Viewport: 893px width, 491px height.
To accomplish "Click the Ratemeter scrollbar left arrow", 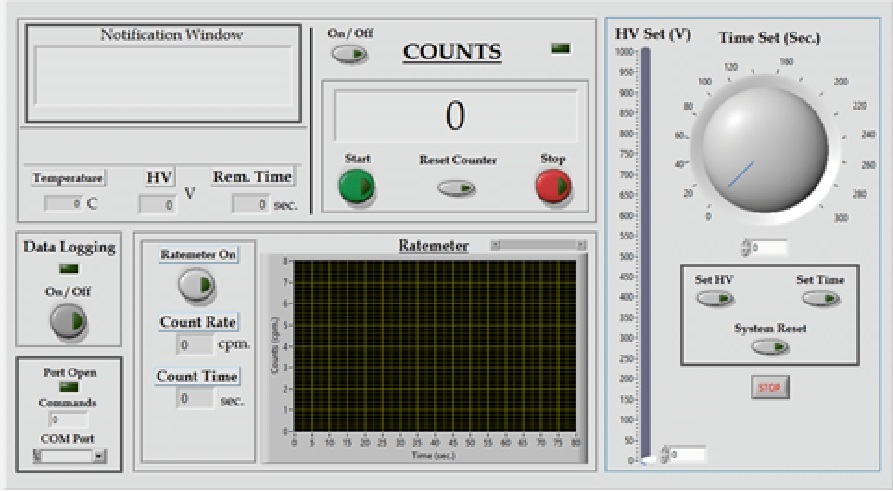I will tap(495, 245).
